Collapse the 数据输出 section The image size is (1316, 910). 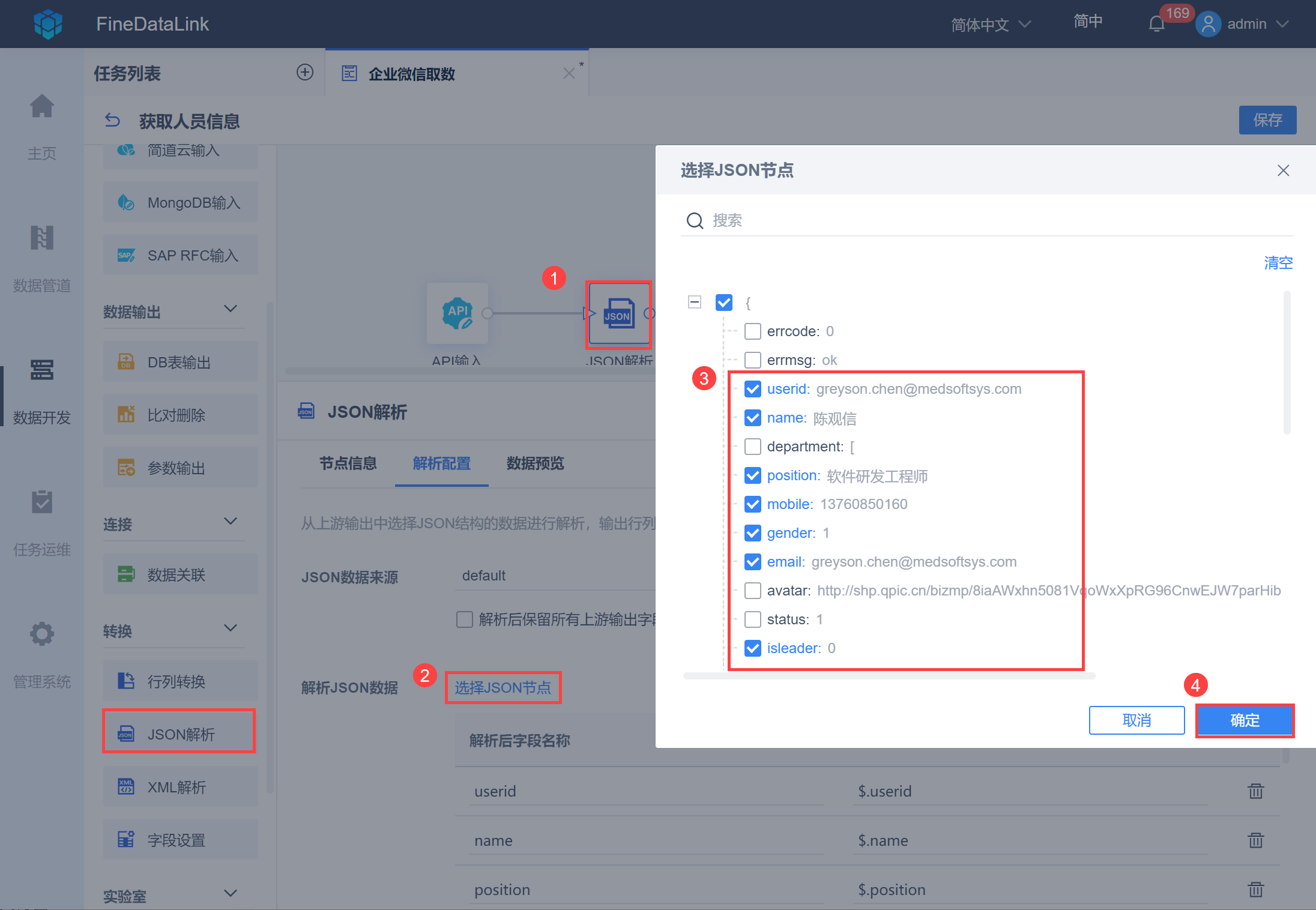[231, 309]
